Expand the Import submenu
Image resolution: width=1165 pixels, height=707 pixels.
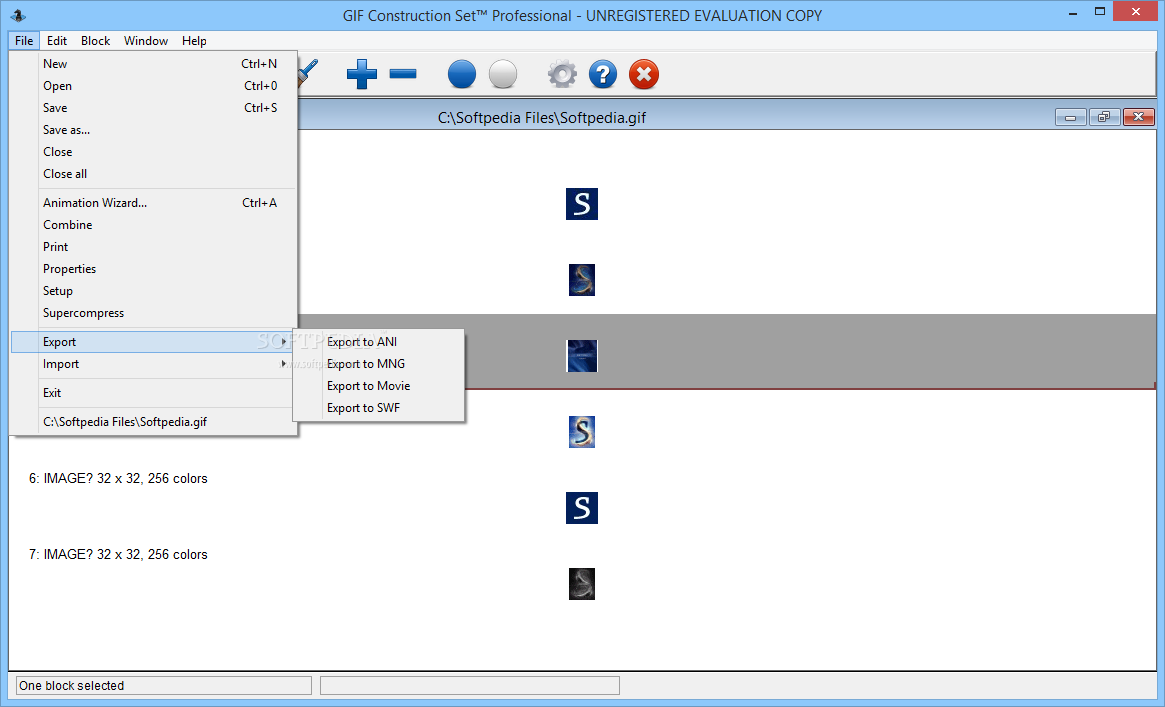click(x=154, y=364)
